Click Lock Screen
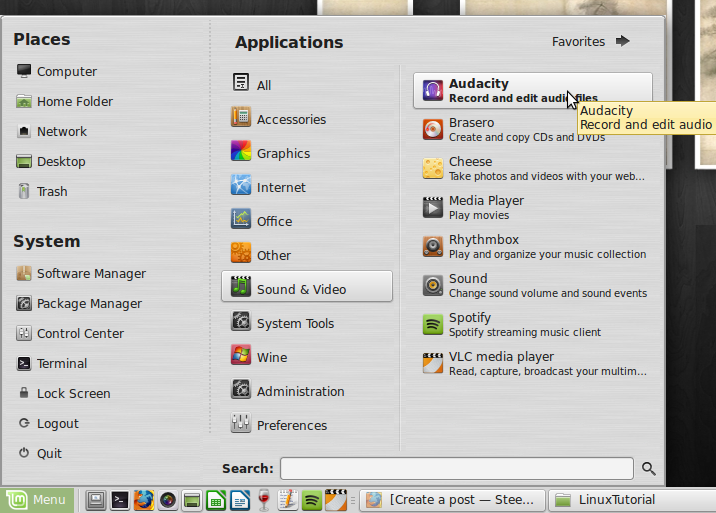 coord(63,393)
